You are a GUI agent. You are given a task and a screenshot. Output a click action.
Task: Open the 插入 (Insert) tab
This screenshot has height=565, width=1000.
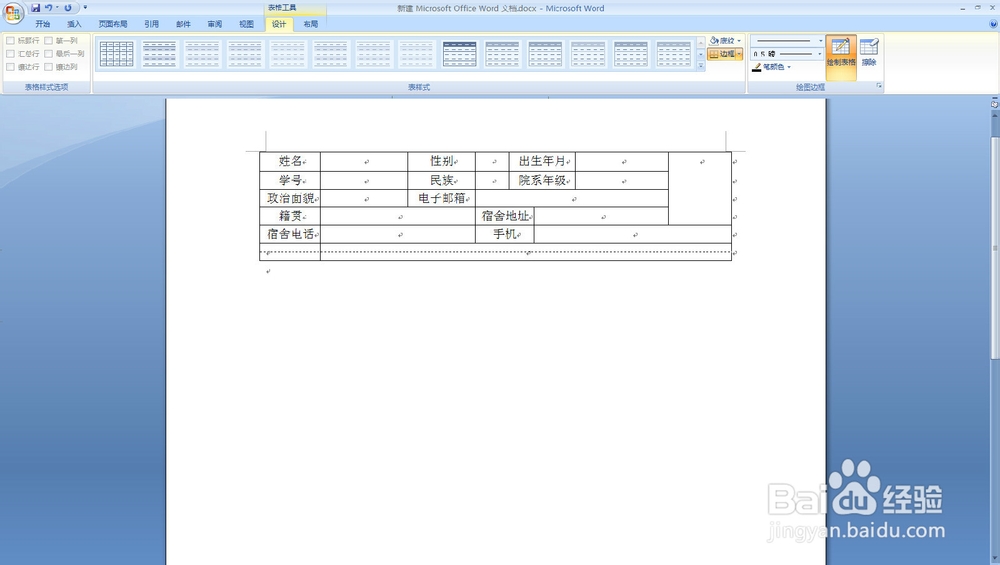click(75, 24)
